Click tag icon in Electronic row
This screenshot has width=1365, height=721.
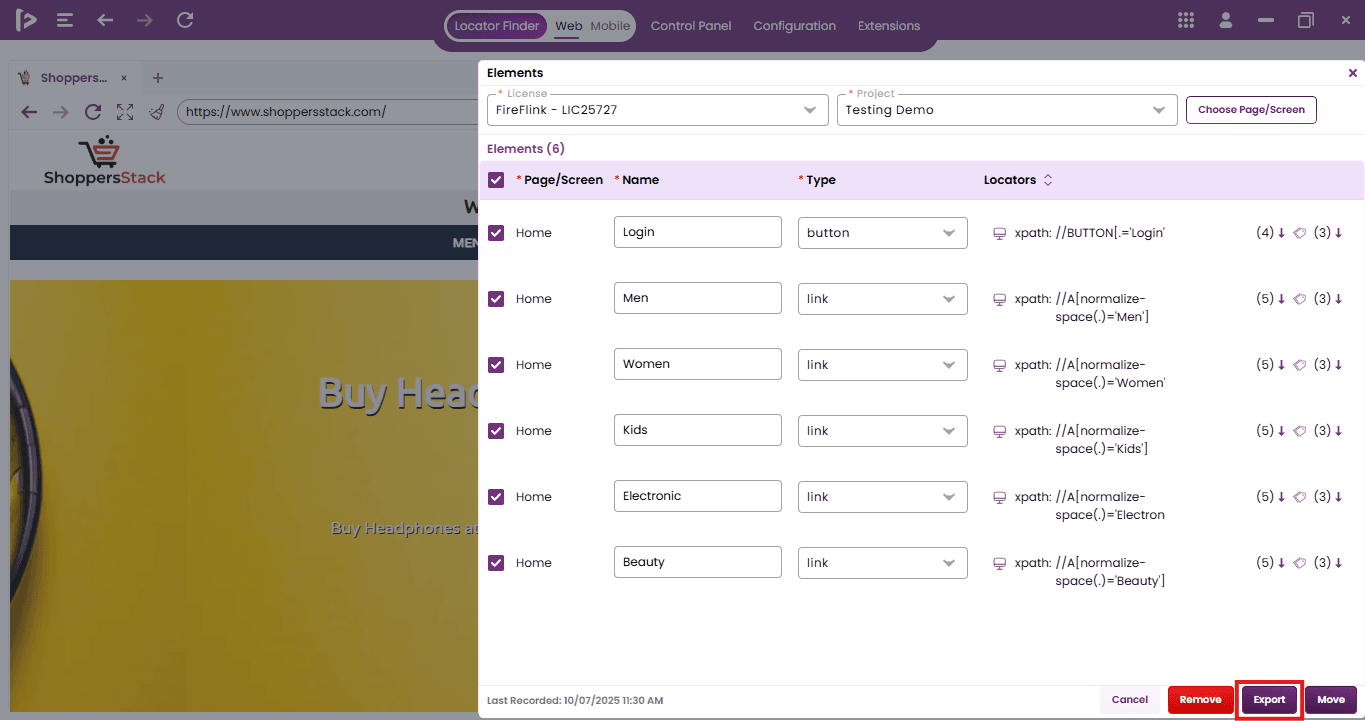(x=1300, y=497)
